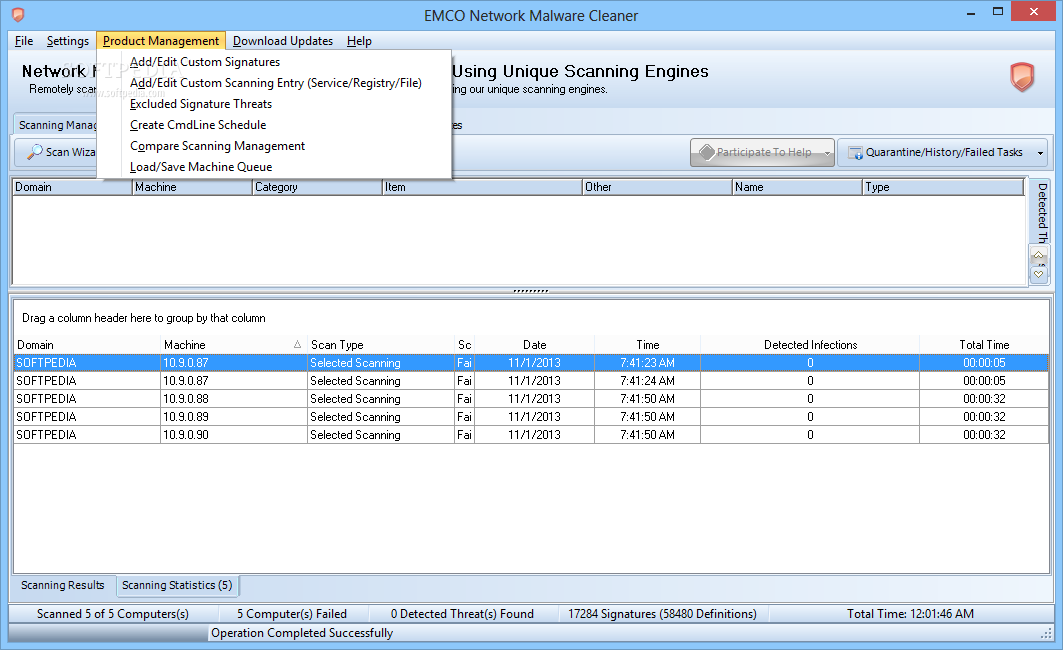This screenshot has height=650, width=1063.
Task: Sort by Category column header
Action: (x=317, y=187)
